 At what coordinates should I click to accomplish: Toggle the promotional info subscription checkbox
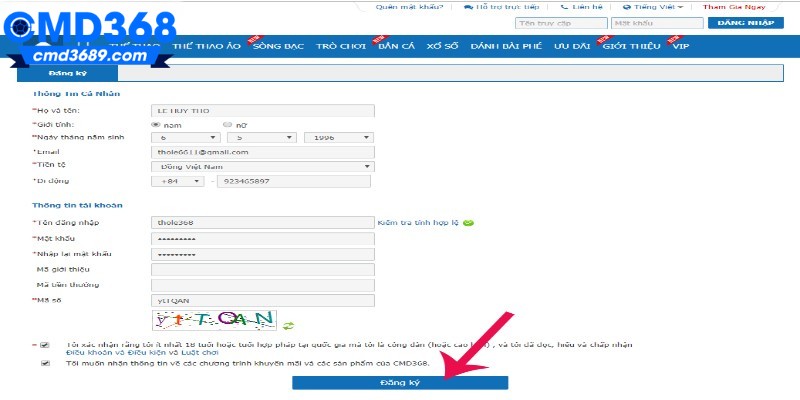coord(45,363)
